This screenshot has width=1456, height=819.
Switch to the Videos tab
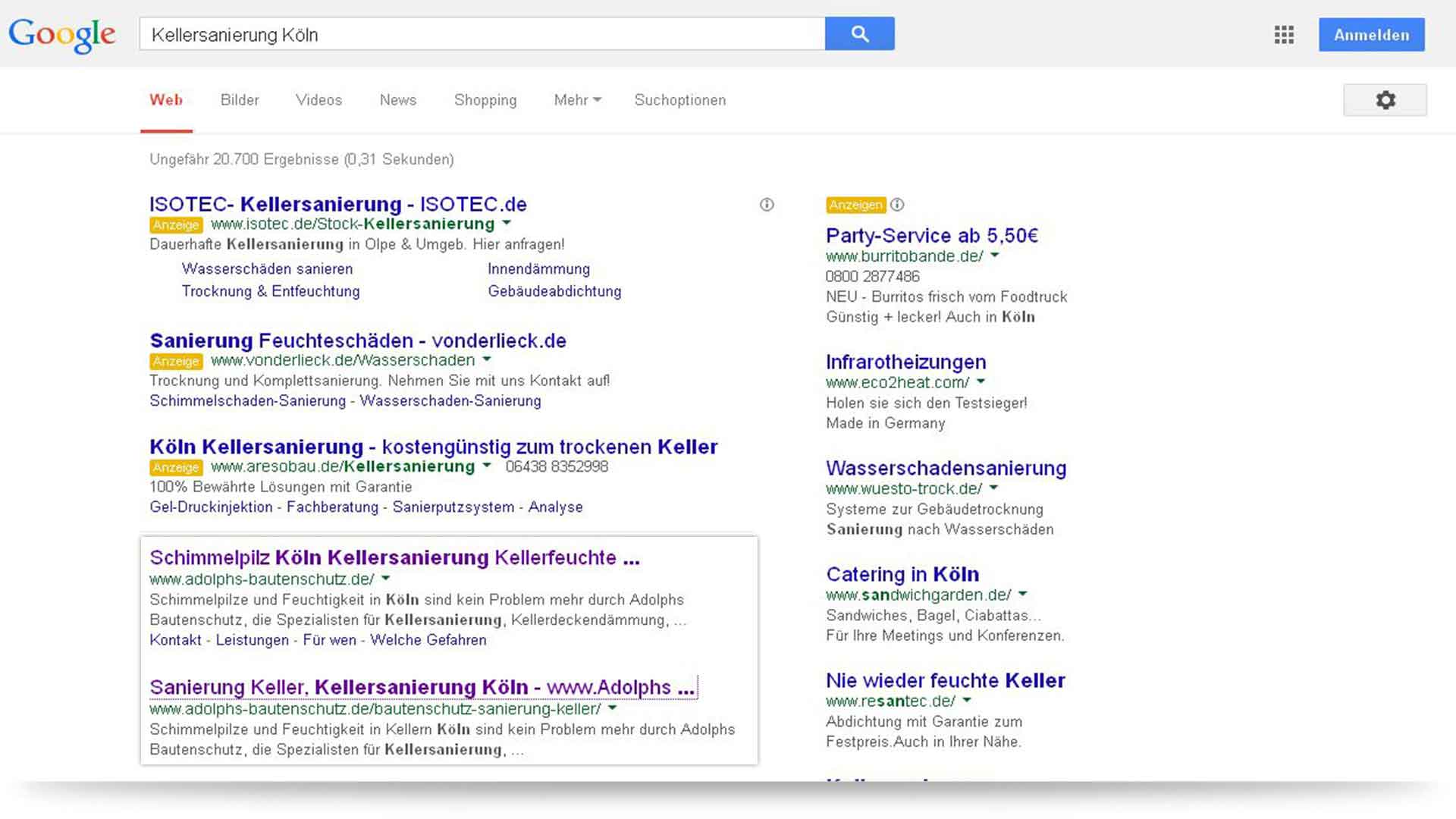pyautogui.click(x=318, y=100)
